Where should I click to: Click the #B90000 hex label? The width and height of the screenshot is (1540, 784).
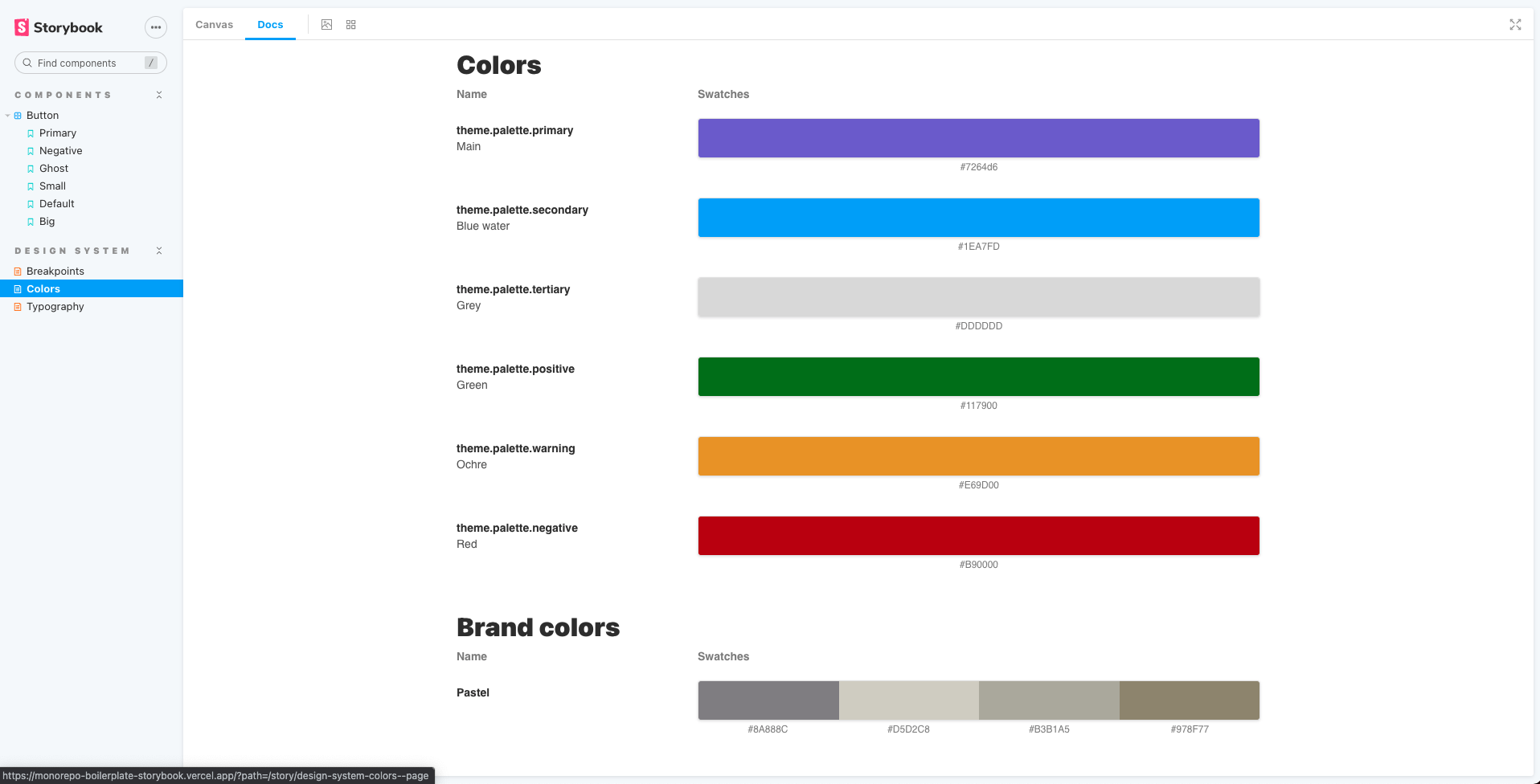click(979, 565)
